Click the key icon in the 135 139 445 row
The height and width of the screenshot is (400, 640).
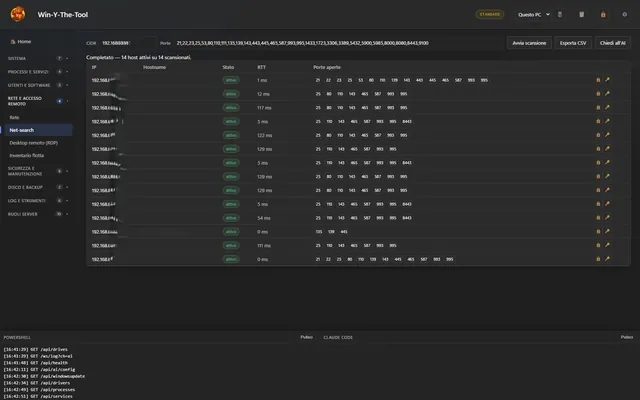[607, 231]
